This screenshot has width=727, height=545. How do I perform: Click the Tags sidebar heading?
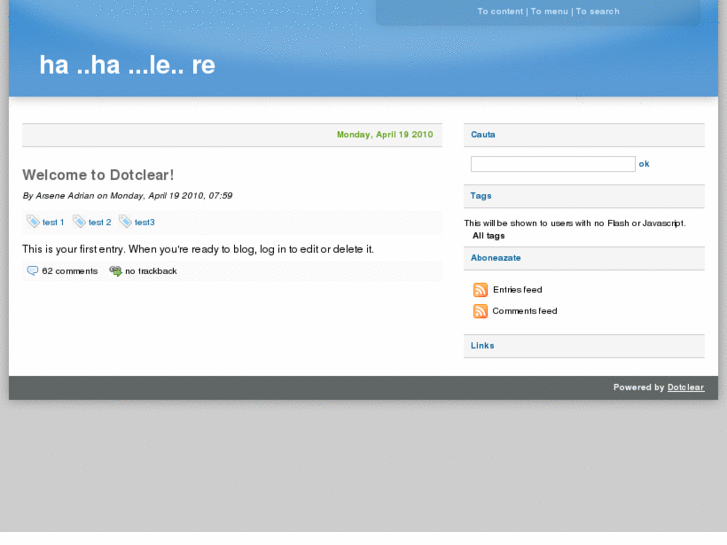pyautogui.click(x=481, y=196)
